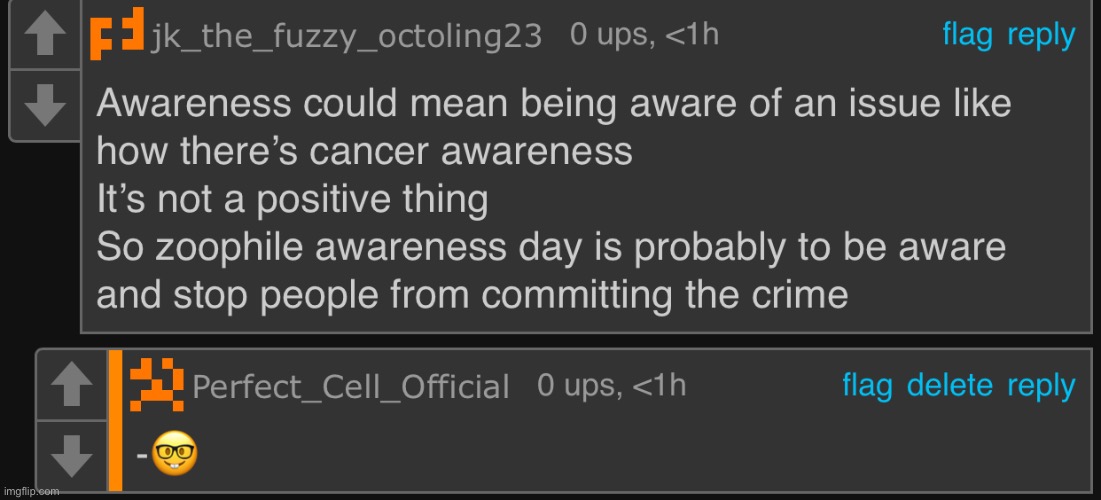Viewport: 1101px width, 500px height.
Task: Click jk_the_fuzzy_octoling23's orange pixel avatar
Action: [x=118, y=36]
